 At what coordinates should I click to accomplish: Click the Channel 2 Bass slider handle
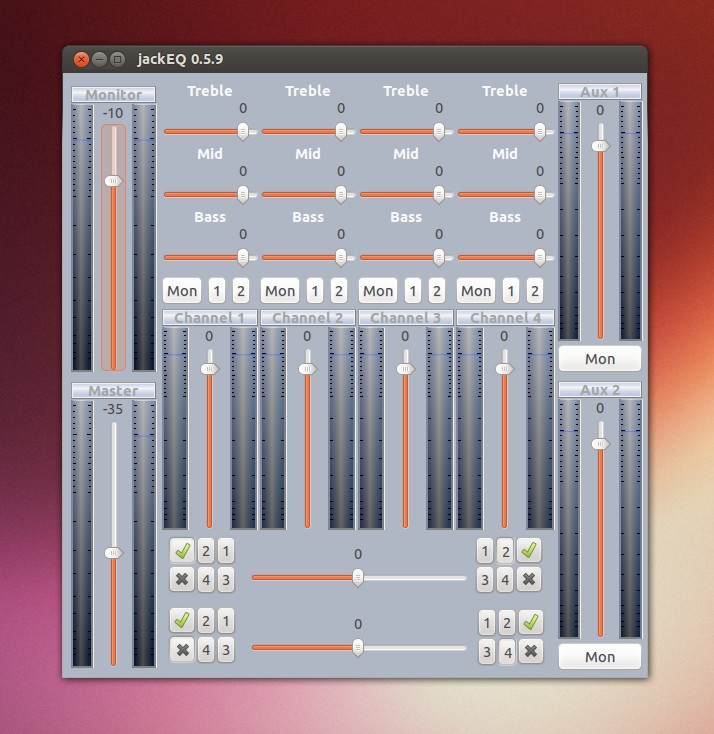click(341, 257)
